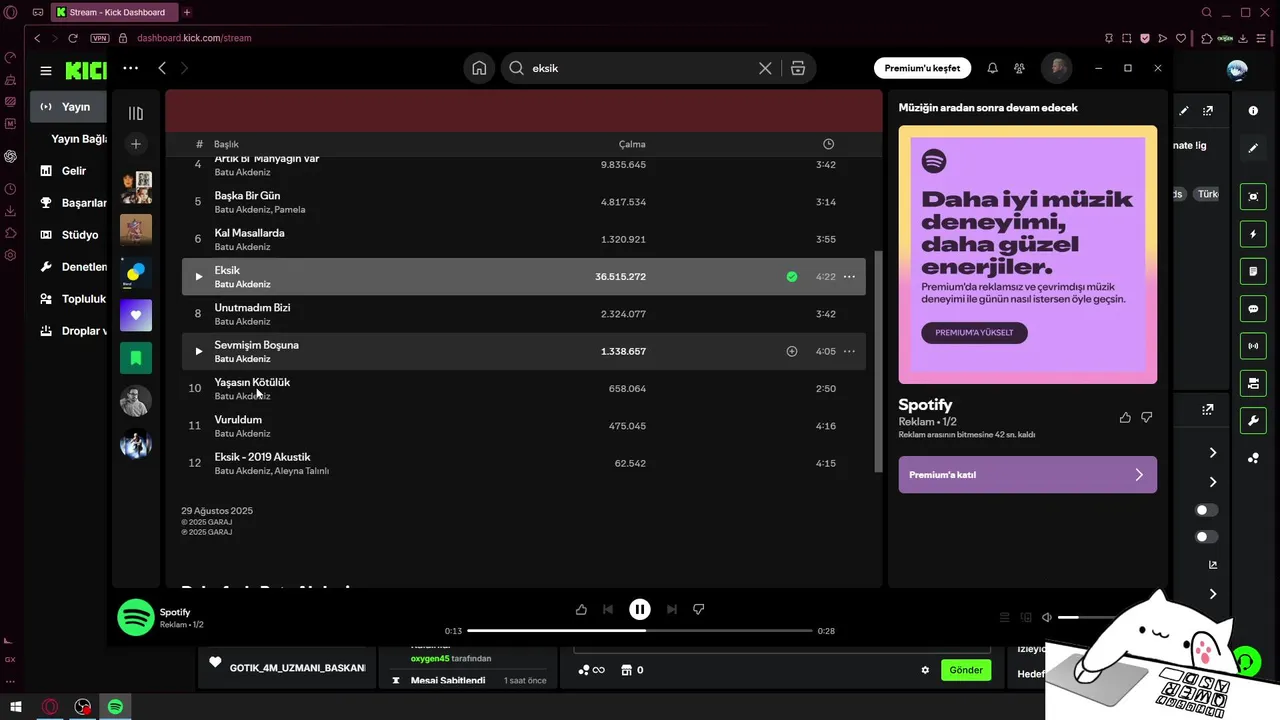This screenshot has width=1280, height=720.
Task: Mute Spotify with speaker icon
Action: pyautogui.click(x=1047, y=618)
